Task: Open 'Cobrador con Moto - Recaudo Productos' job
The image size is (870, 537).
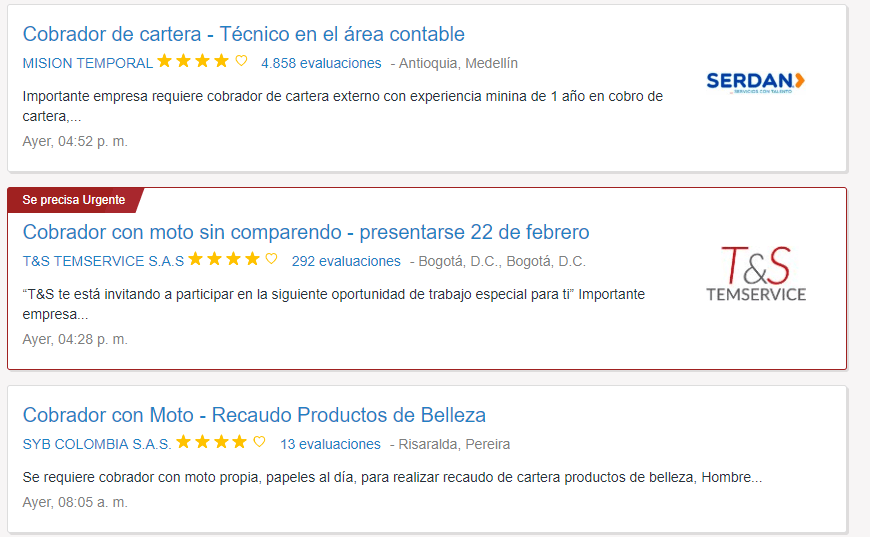Action: coord(254,415)
